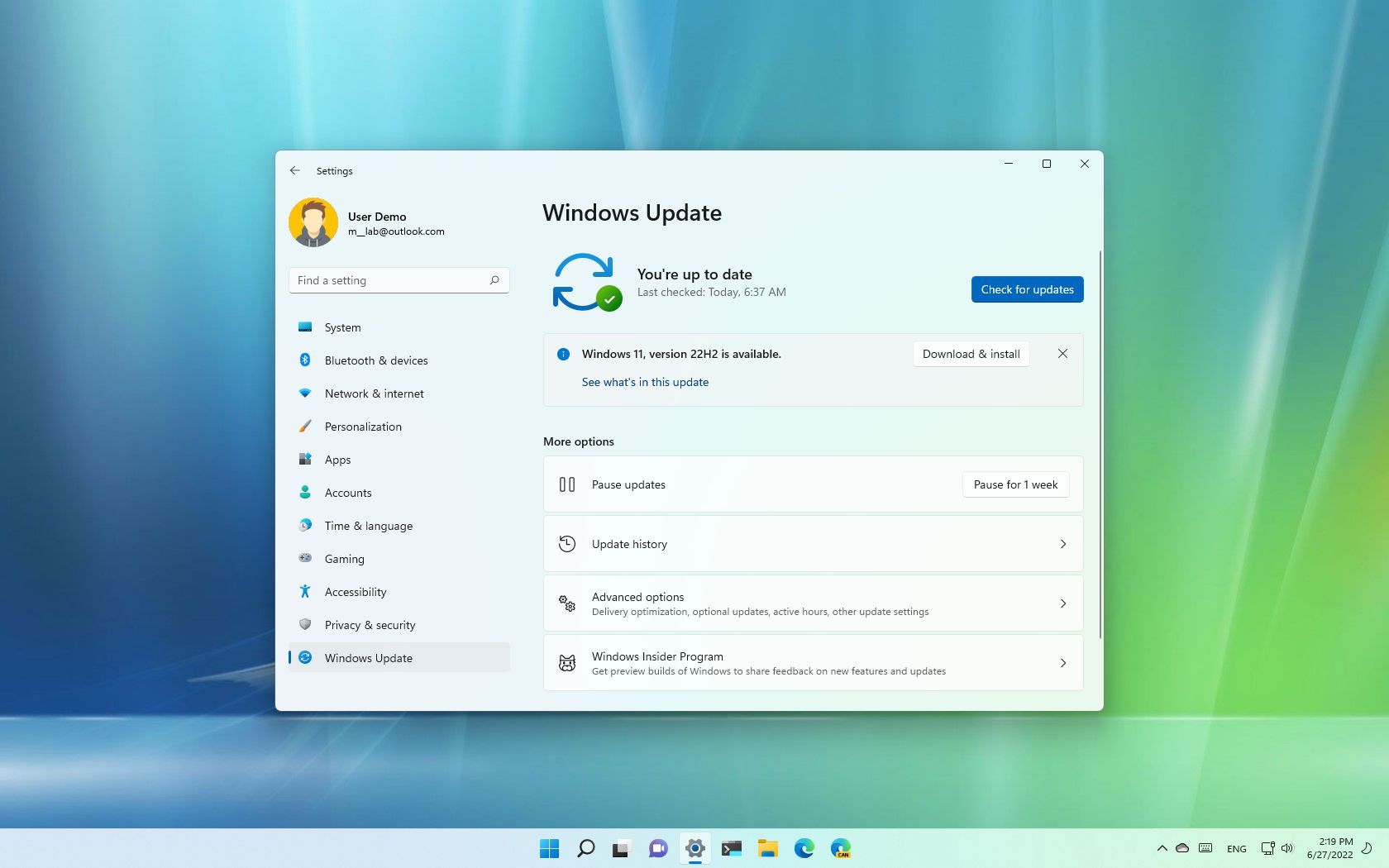This screenshot has height=868, width=1389.
Task: Show hidden system tray icons
Action: pos(1162,848)
